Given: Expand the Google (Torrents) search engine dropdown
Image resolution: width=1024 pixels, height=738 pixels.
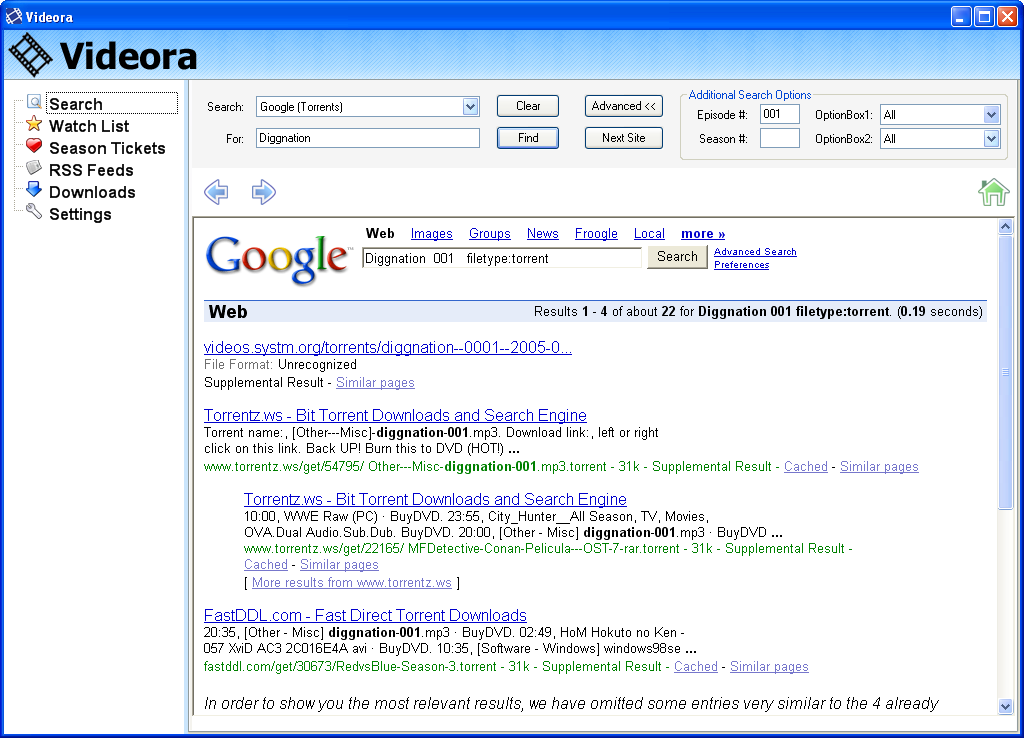Looking at the screenshot, I should pyautogui.click(x=470, y=106).
